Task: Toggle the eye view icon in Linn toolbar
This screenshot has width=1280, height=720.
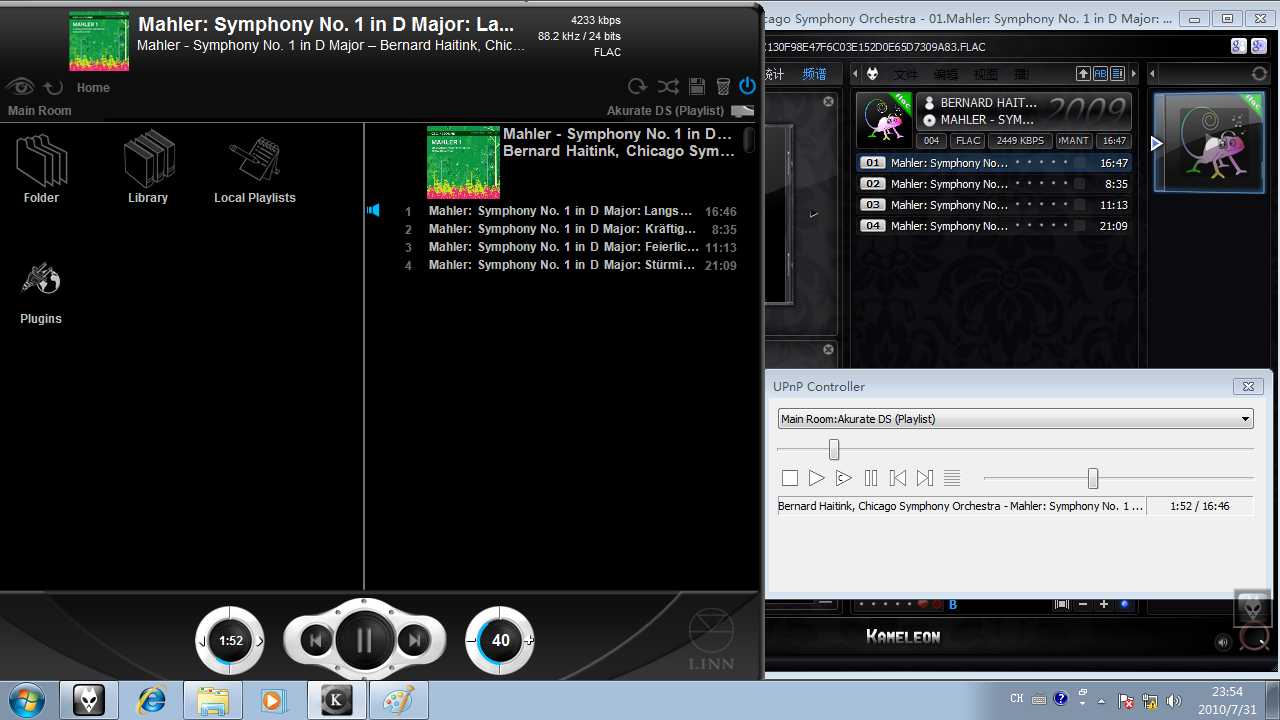Action: pyautogui.click(x=20, y=87)
